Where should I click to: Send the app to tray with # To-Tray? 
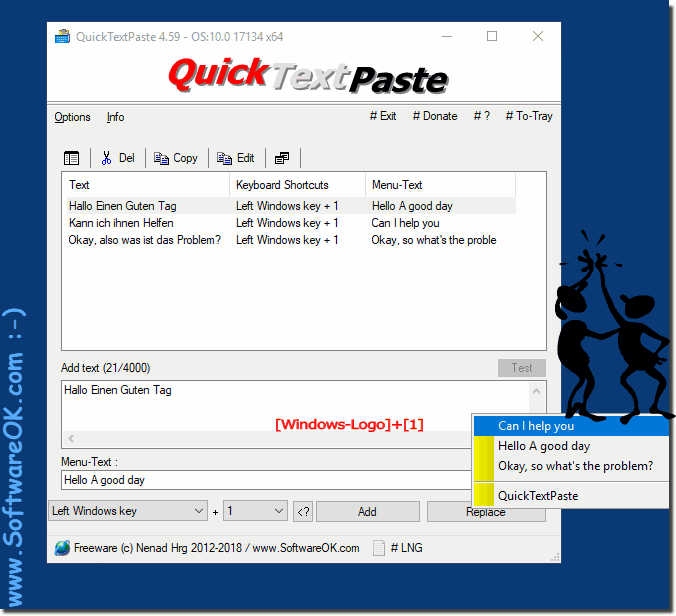[x=529, y=116]
